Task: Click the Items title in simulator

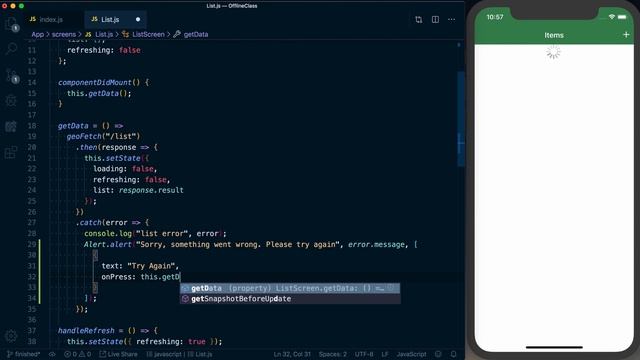Action: coord(554,35)
